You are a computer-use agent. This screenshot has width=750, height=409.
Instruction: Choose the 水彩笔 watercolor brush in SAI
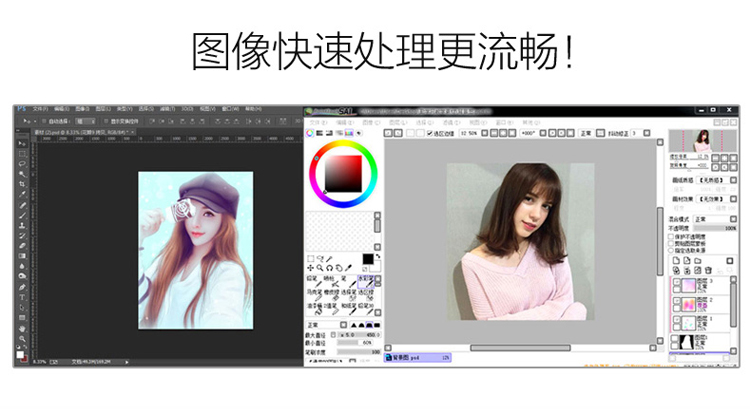coord(366,282)
